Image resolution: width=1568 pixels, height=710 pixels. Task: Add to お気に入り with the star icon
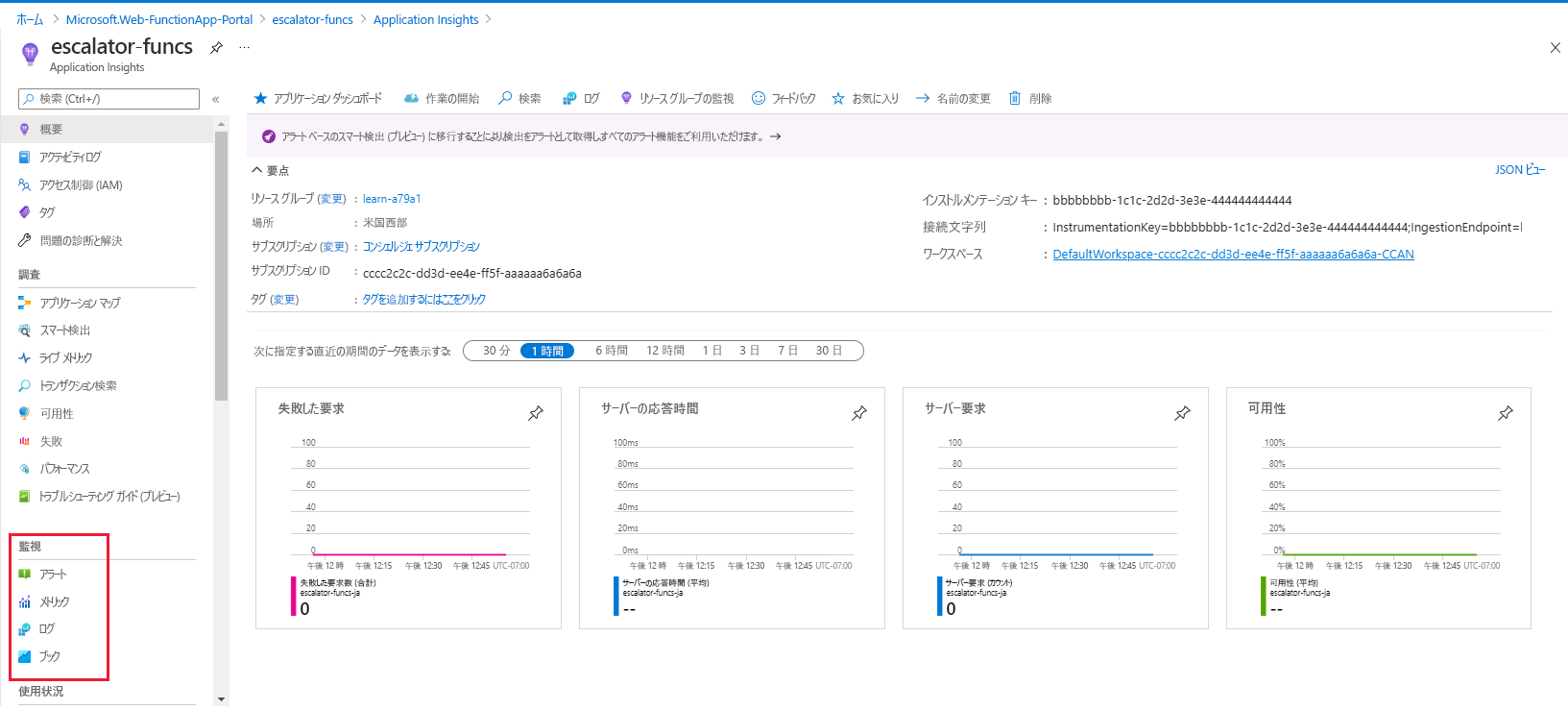click(x=865, y=98)
